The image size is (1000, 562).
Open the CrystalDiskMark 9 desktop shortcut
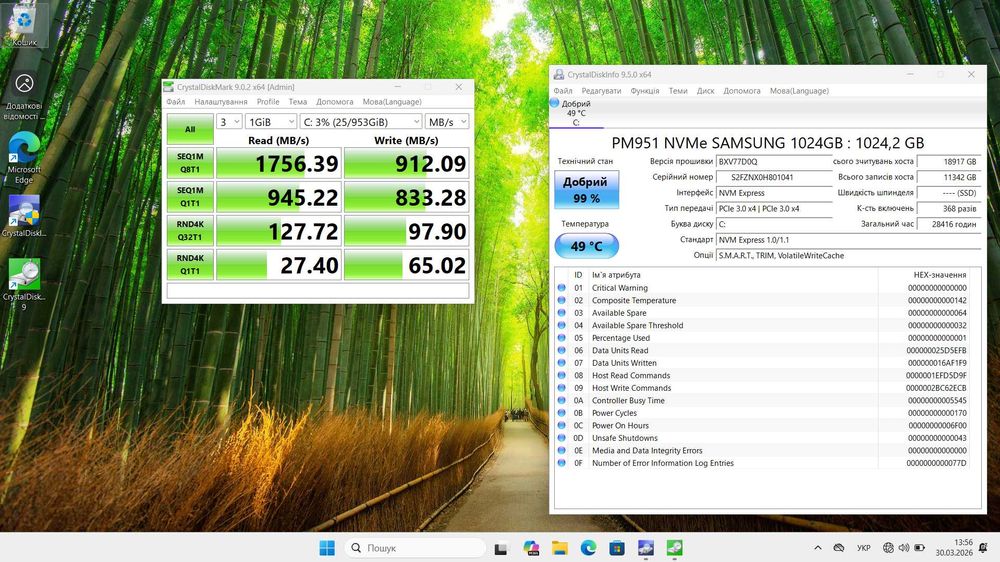point(24,285)
